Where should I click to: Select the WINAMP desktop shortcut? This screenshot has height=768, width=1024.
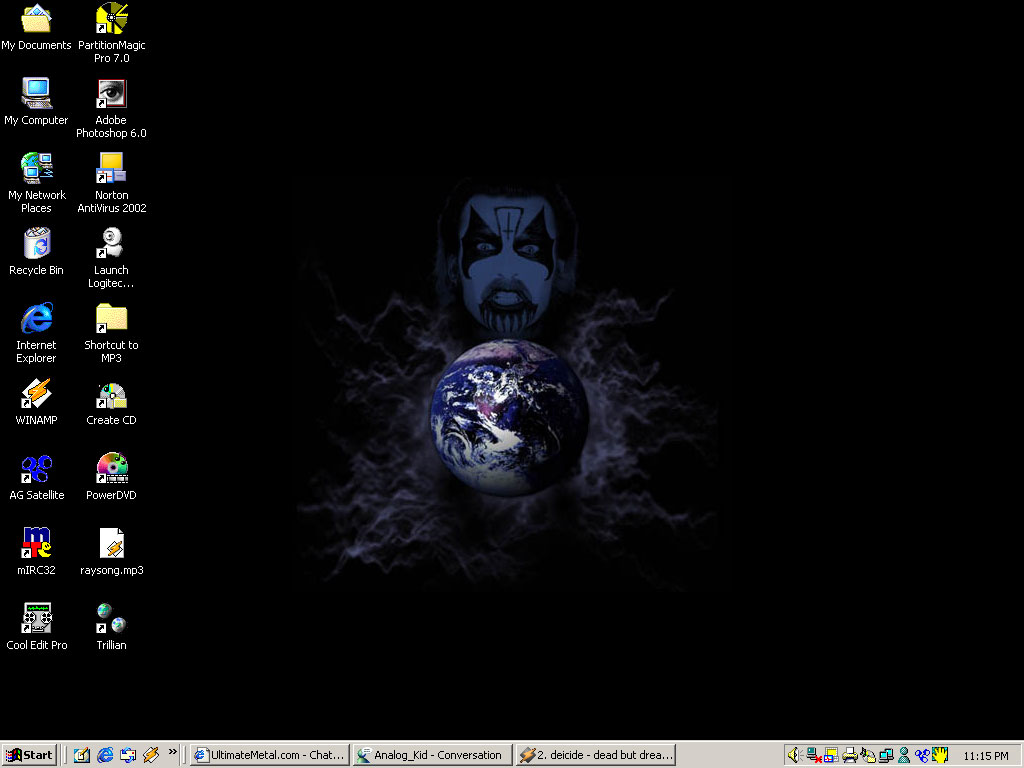(x=37, y=402)
